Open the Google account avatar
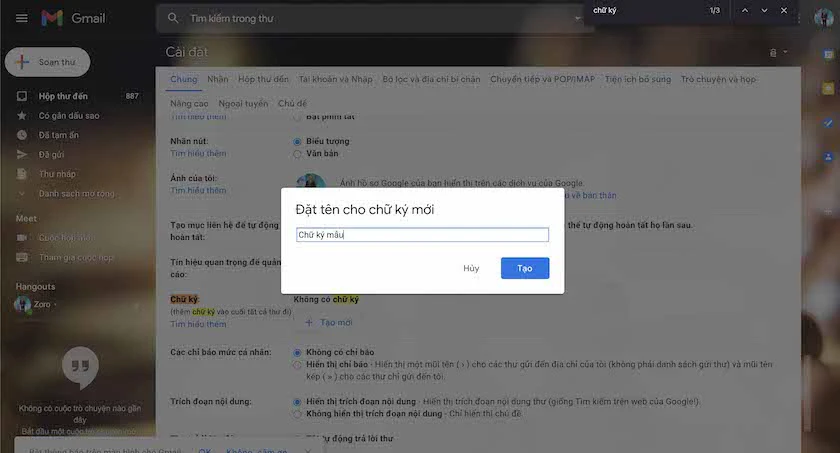This screenshot has width=840, height=453. coord(823,18)
